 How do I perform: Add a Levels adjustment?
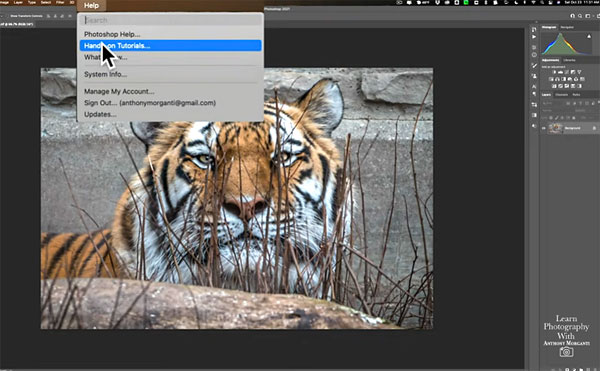click(561, 72)
